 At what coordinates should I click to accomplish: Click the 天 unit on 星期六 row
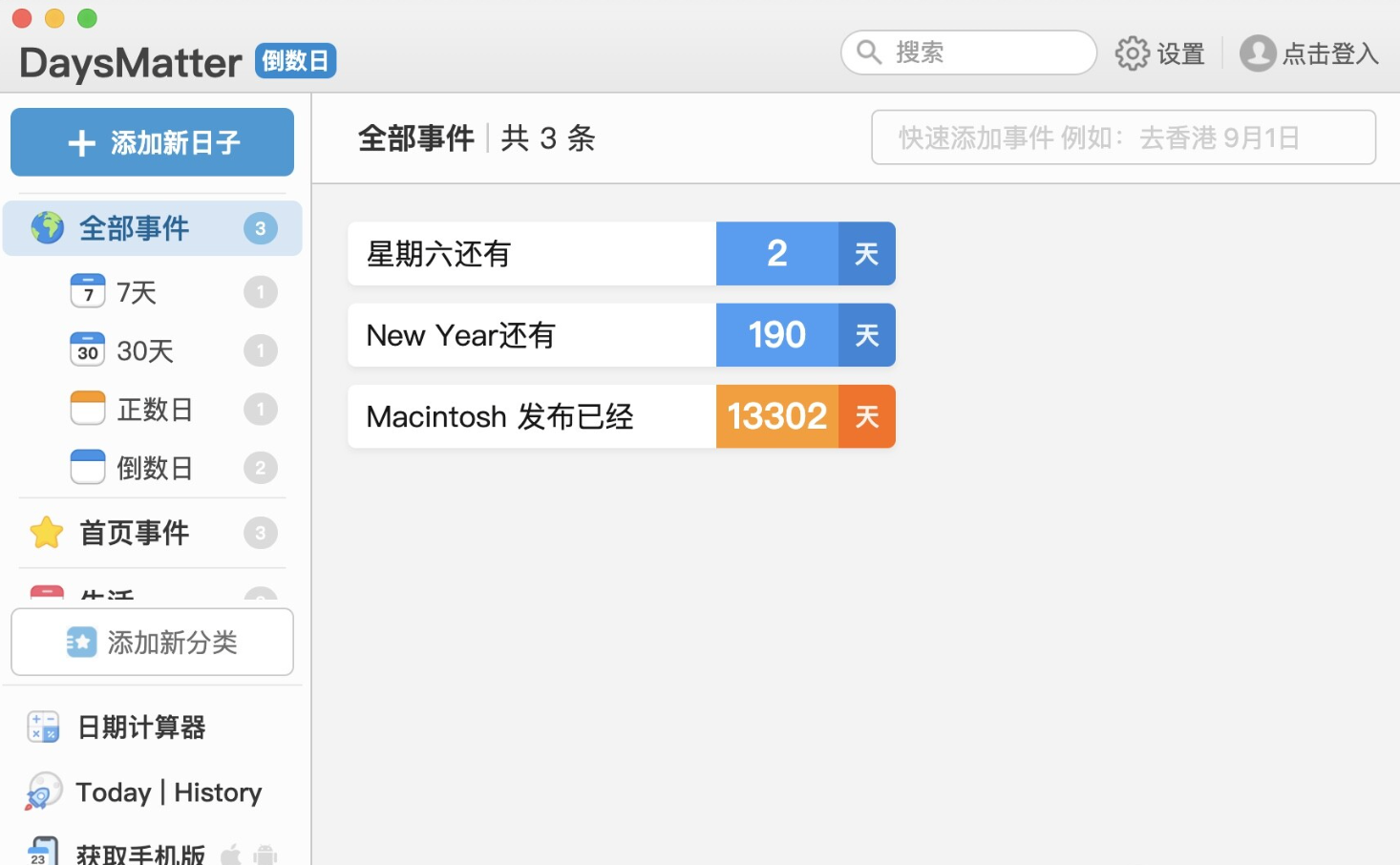[867, 254]
